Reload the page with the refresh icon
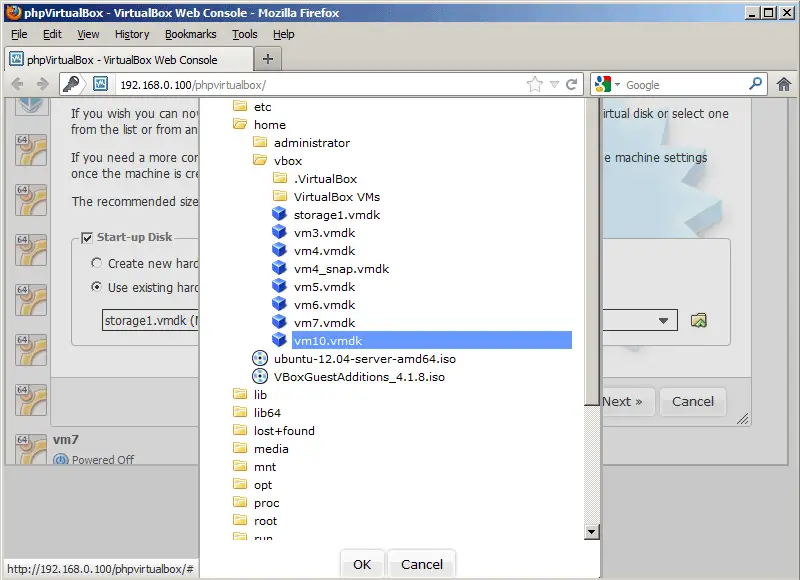Screen dimensions: 800x580 click(x=571, y=84)
